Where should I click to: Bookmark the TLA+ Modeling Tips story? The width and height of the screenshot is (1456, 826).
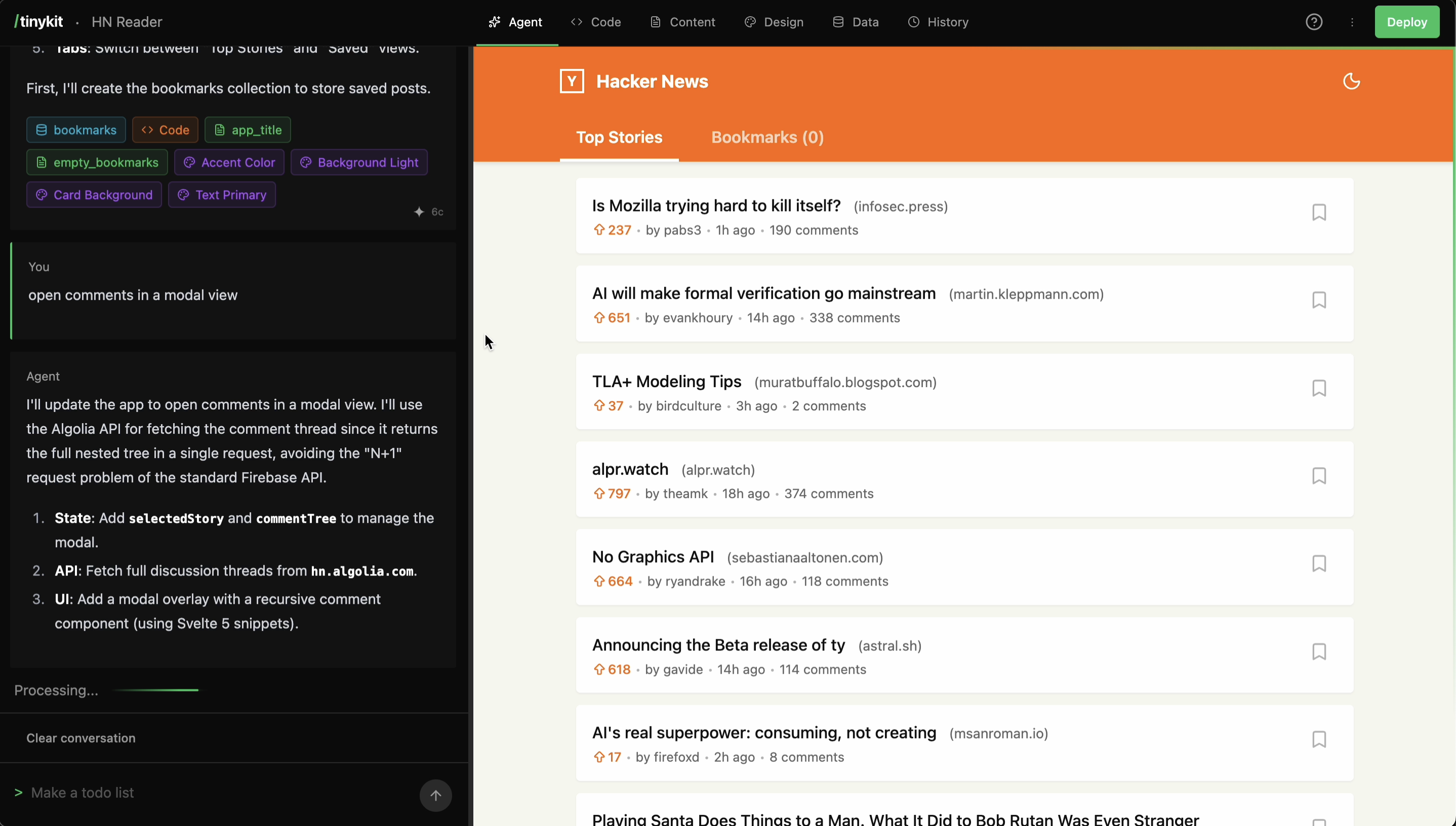tap(1319, 388)
